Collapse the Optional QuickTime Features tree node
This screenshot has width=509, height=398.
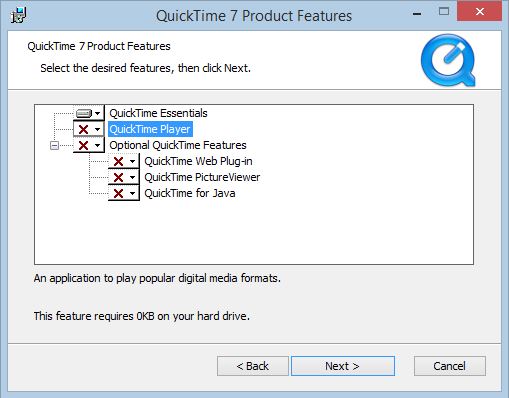click(x=54, y=145)
